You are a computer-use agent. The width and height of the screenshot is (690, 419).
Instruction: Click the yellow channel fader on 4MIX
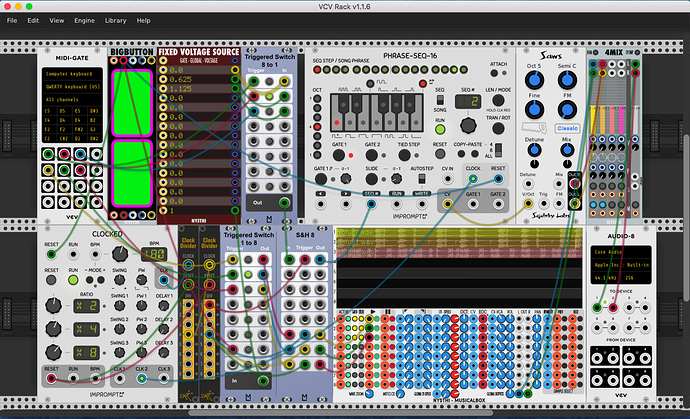pos(593,119)
